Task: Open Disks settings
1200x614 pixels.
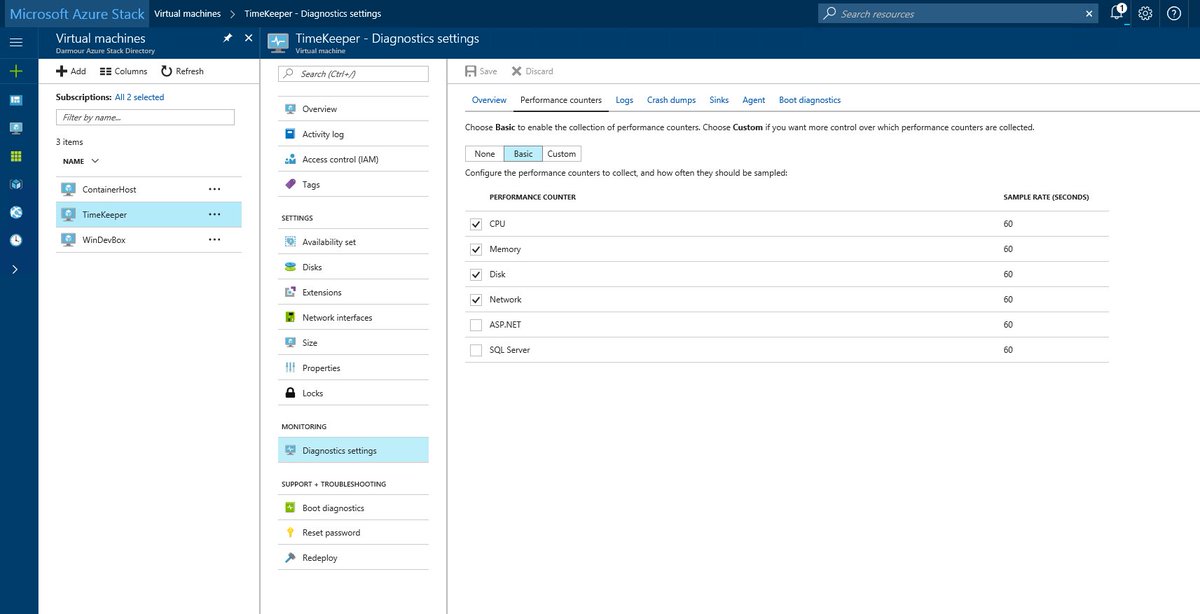Action: [x=353, y=267]
